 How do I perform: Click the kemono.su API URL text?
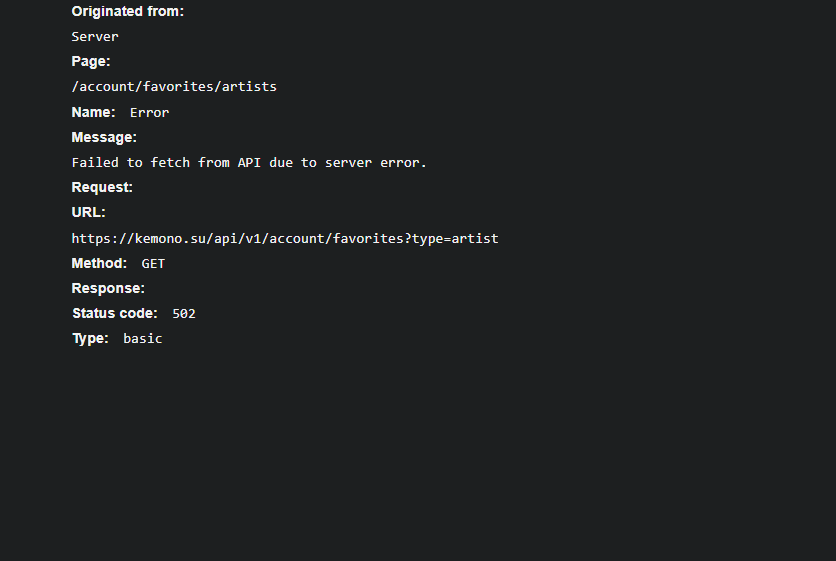(285, 238)
